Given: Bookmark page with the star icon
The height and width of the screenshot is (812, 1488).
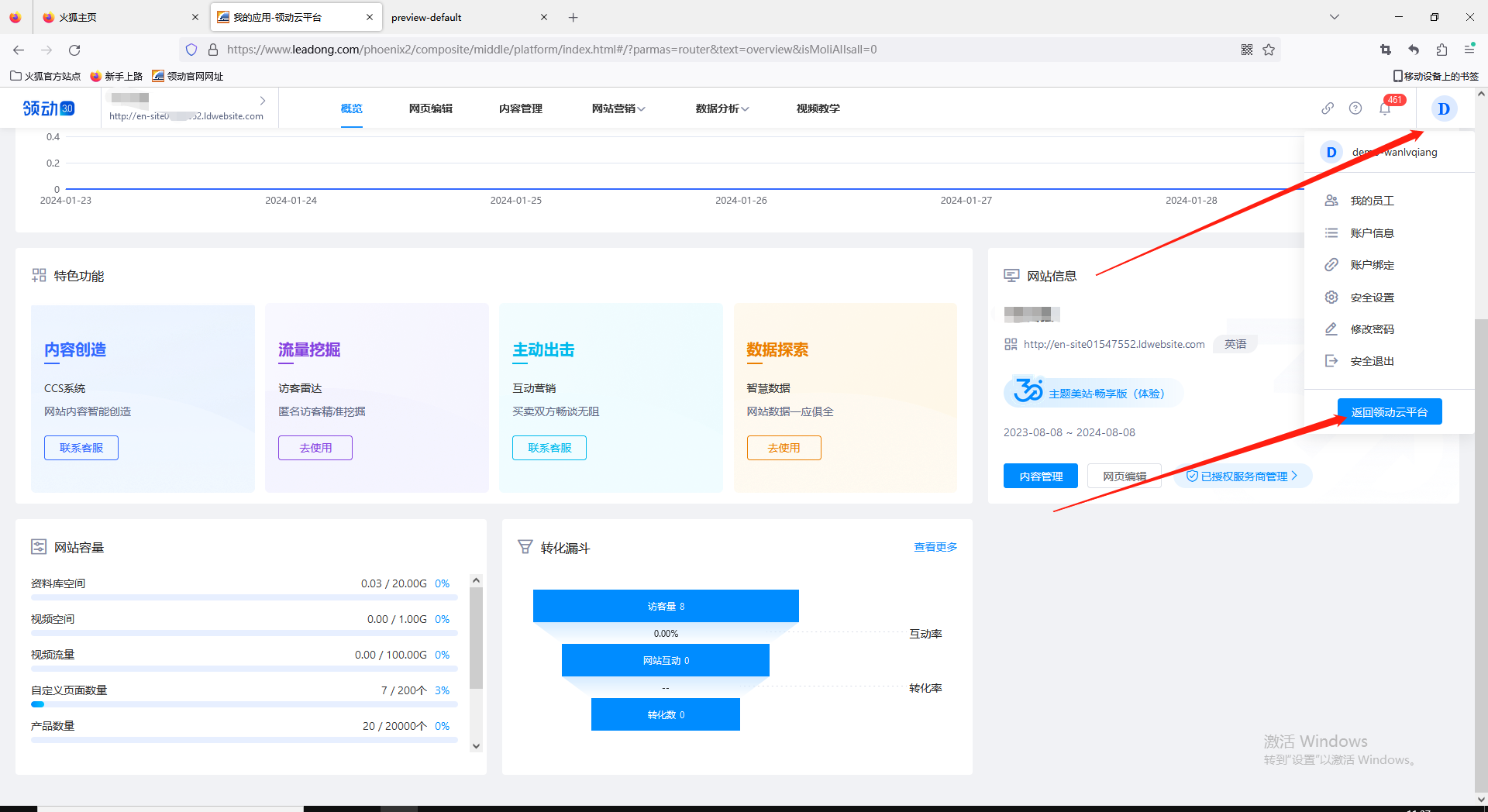Looking at the screenshot, I should 1269,50.
